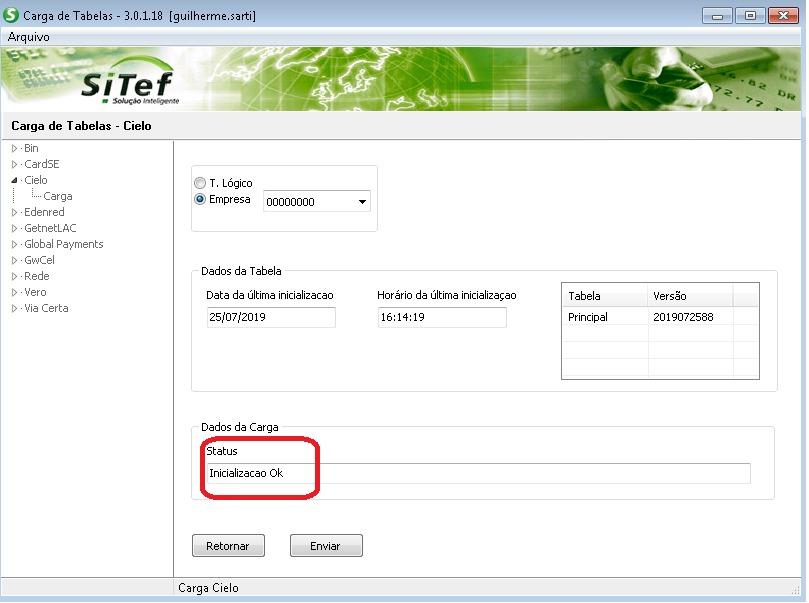This screenshot has width=809, height=603.
Task: Click the Enviar button
Action: pos(326,546)
